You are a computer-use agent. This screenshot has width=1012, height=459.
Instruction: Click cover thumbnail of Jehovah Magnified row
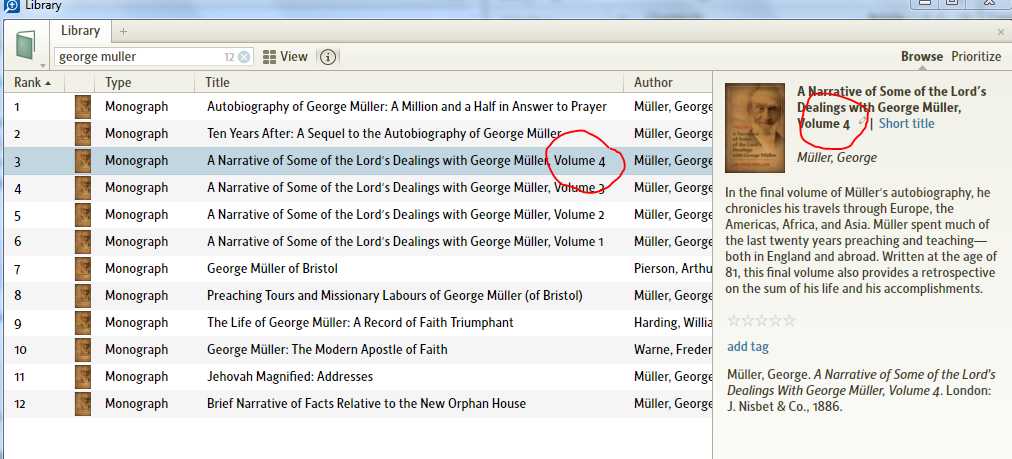(x=83, y=376)
